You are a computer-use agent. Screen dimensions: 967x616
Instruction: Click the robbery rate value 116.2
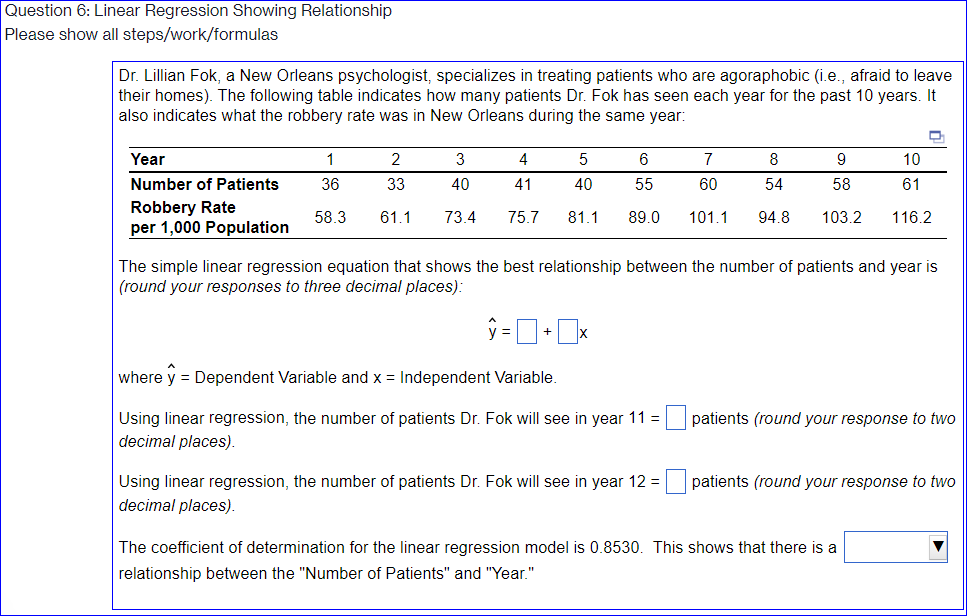tap(911, 217)
